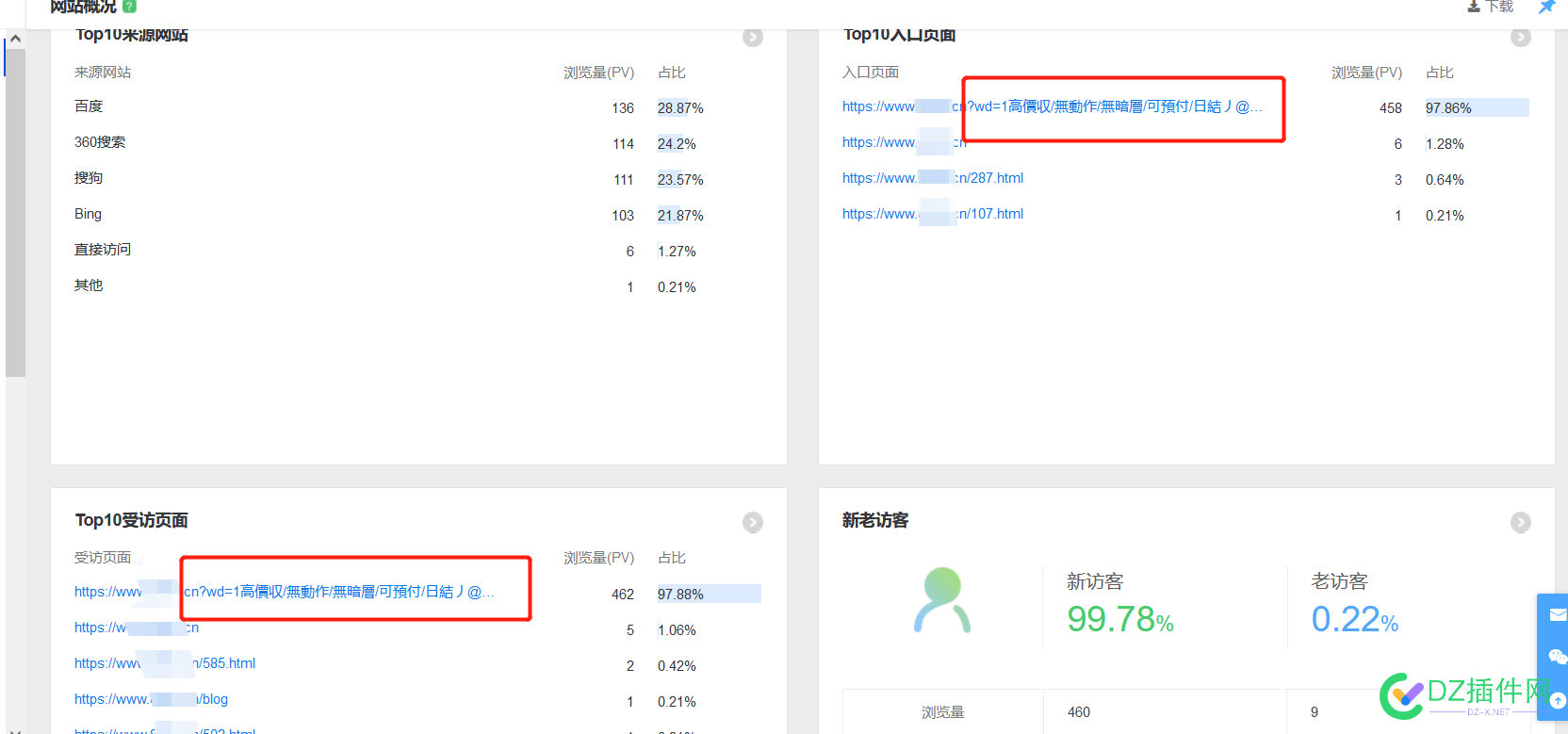Click the 受访页面 column header

pyautogui.click(x=103, y=558)
